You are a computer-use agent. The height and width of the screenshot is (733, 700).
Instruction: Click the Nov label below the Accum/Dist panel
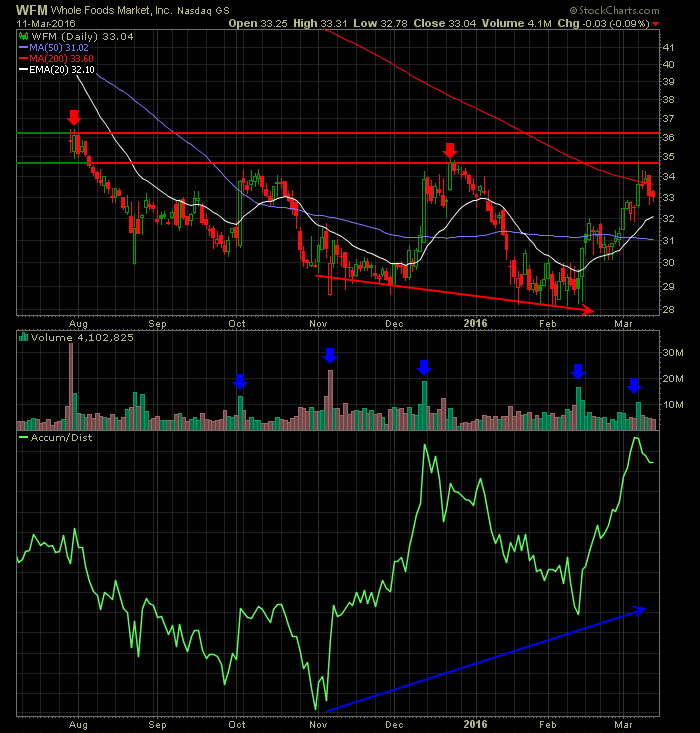coord(318,725)
